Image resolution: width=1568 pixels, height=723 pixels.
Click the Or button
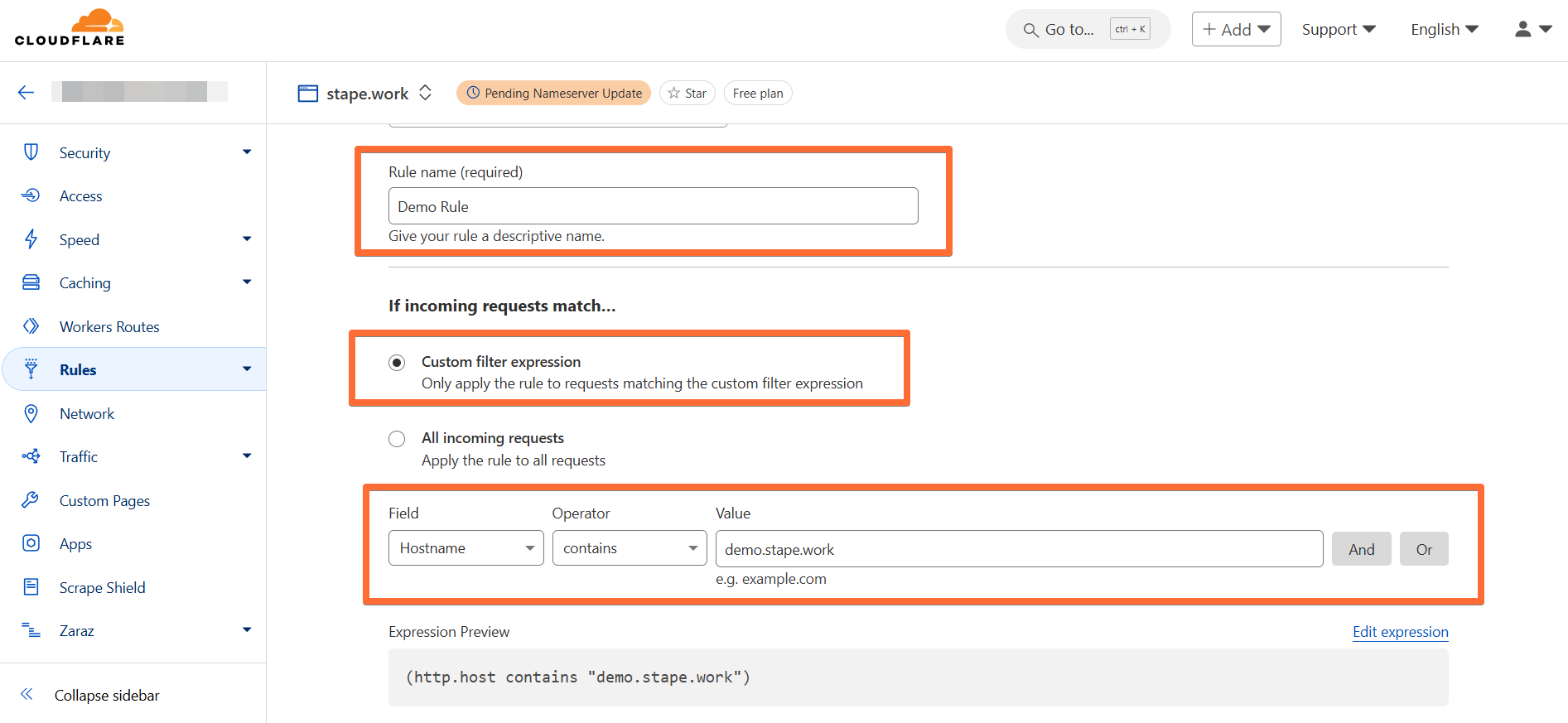click(1424, 549)
